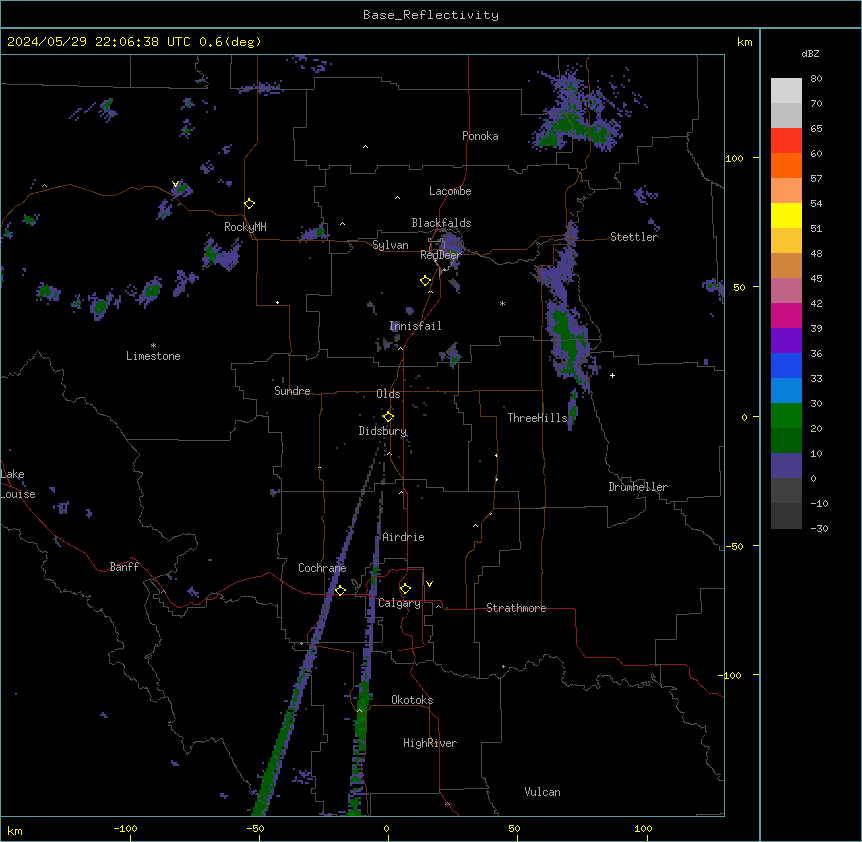
Task: Click the 57 value label in the dBZ legend
Action: pyautogui.click(x=816, y=178)
